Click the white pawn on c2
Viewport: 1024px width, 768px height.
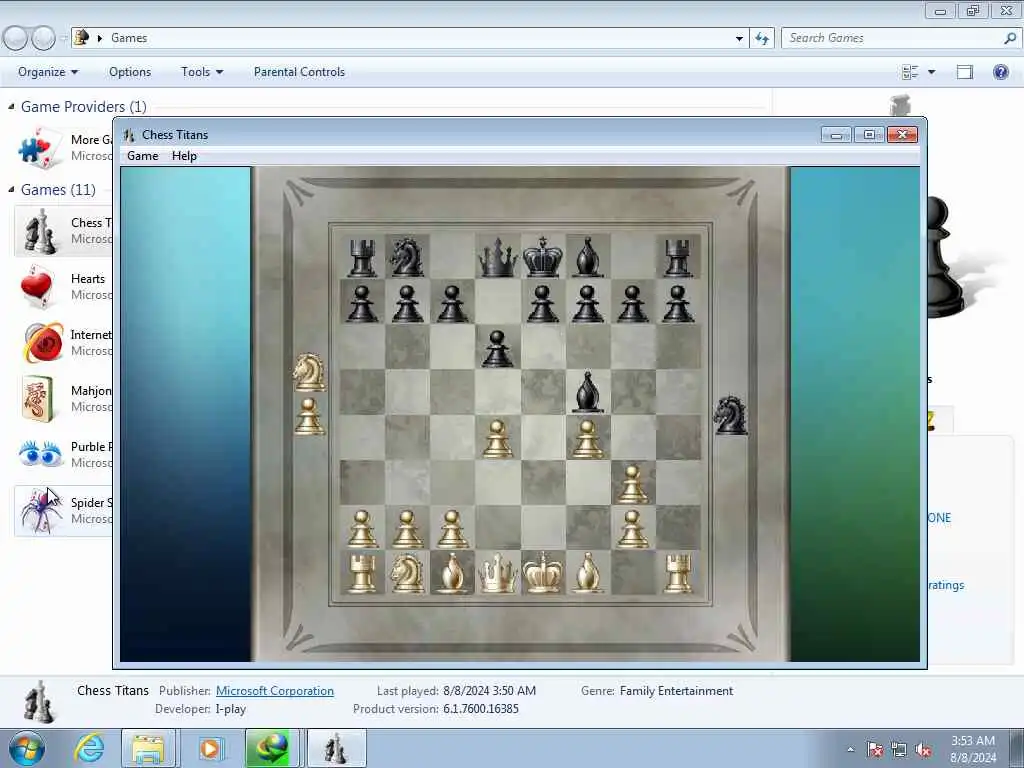point(453,528)
